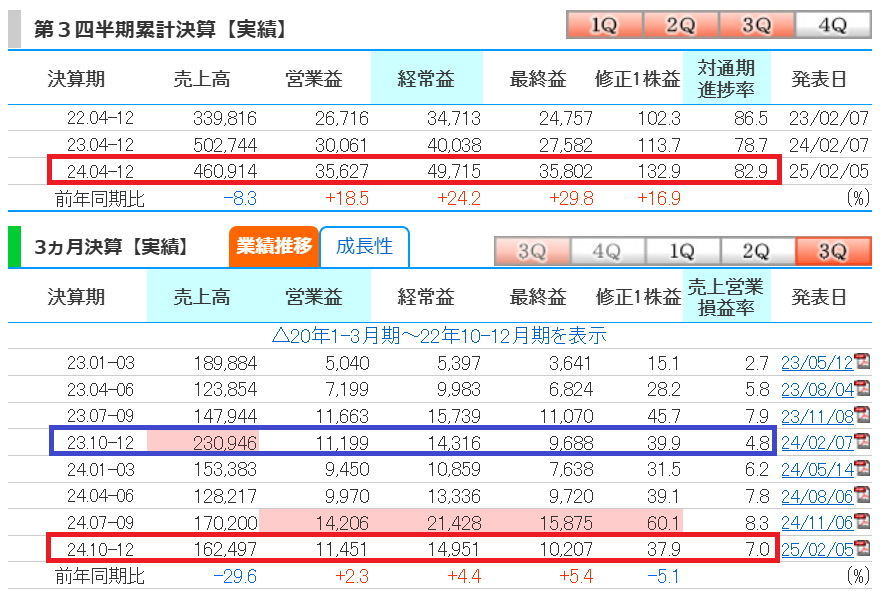
Task: Click highlighted sales value 230,946
Action: 225,443
